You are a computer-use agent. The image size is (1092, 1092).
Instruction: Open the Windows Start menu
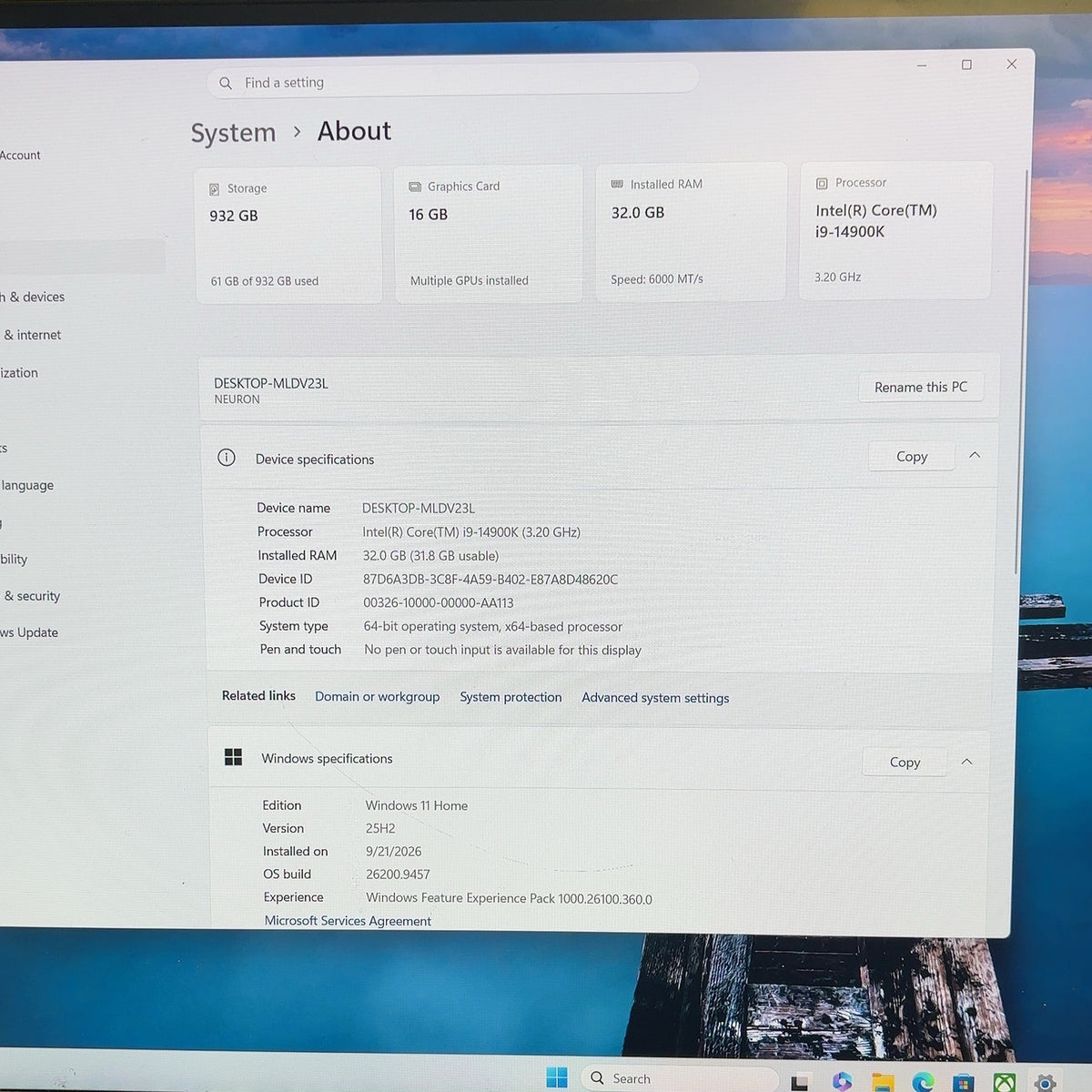point(557,1077)
